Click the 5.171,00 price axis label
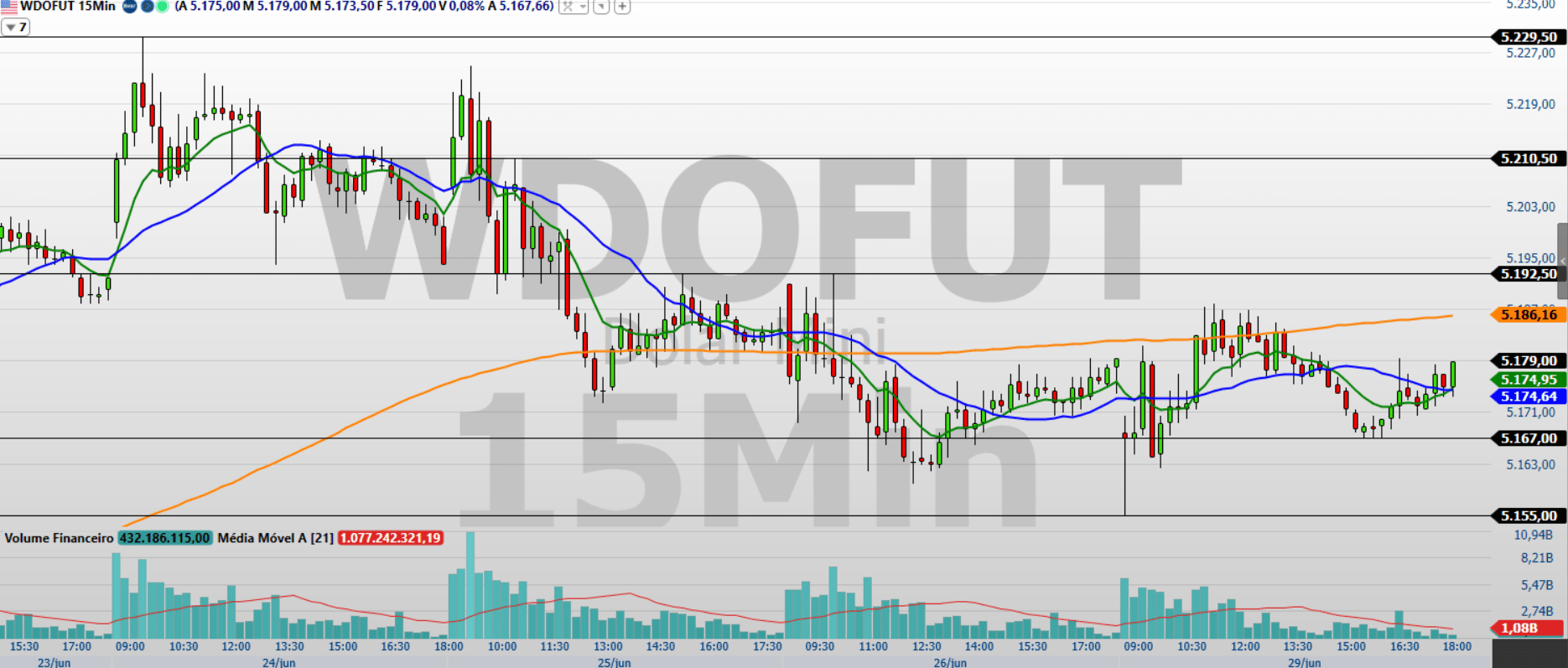 pyautogui.click(x=1531, y=412)
